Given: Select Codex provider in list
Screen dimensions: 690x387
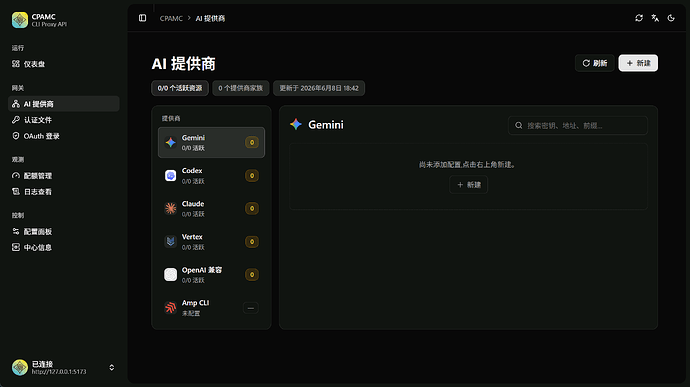Looking at the screenshot, I should click(x=211, y=176).
